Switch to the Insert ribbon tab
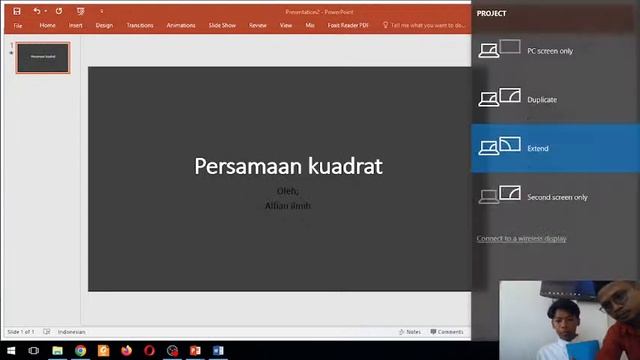This screenshot has width=640, height=360. [76, 25]
